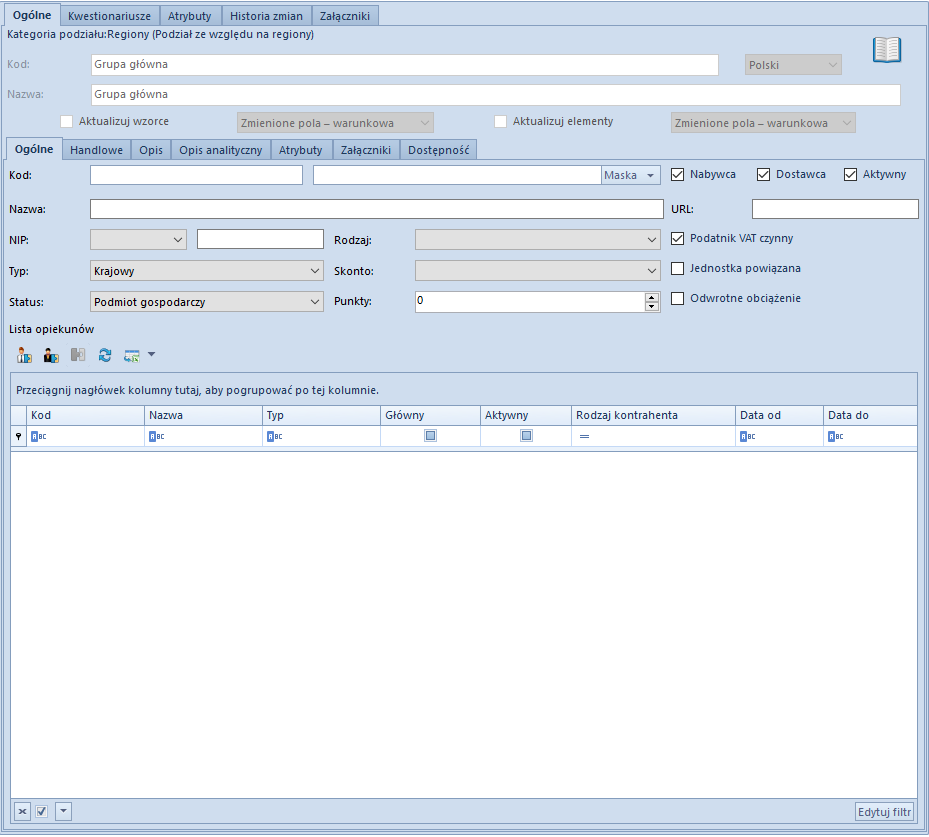Image resolution: width=929 pixels, height=837 pixels.
Task: Sort by the Nazwa column header
Action: coord(203,415)
